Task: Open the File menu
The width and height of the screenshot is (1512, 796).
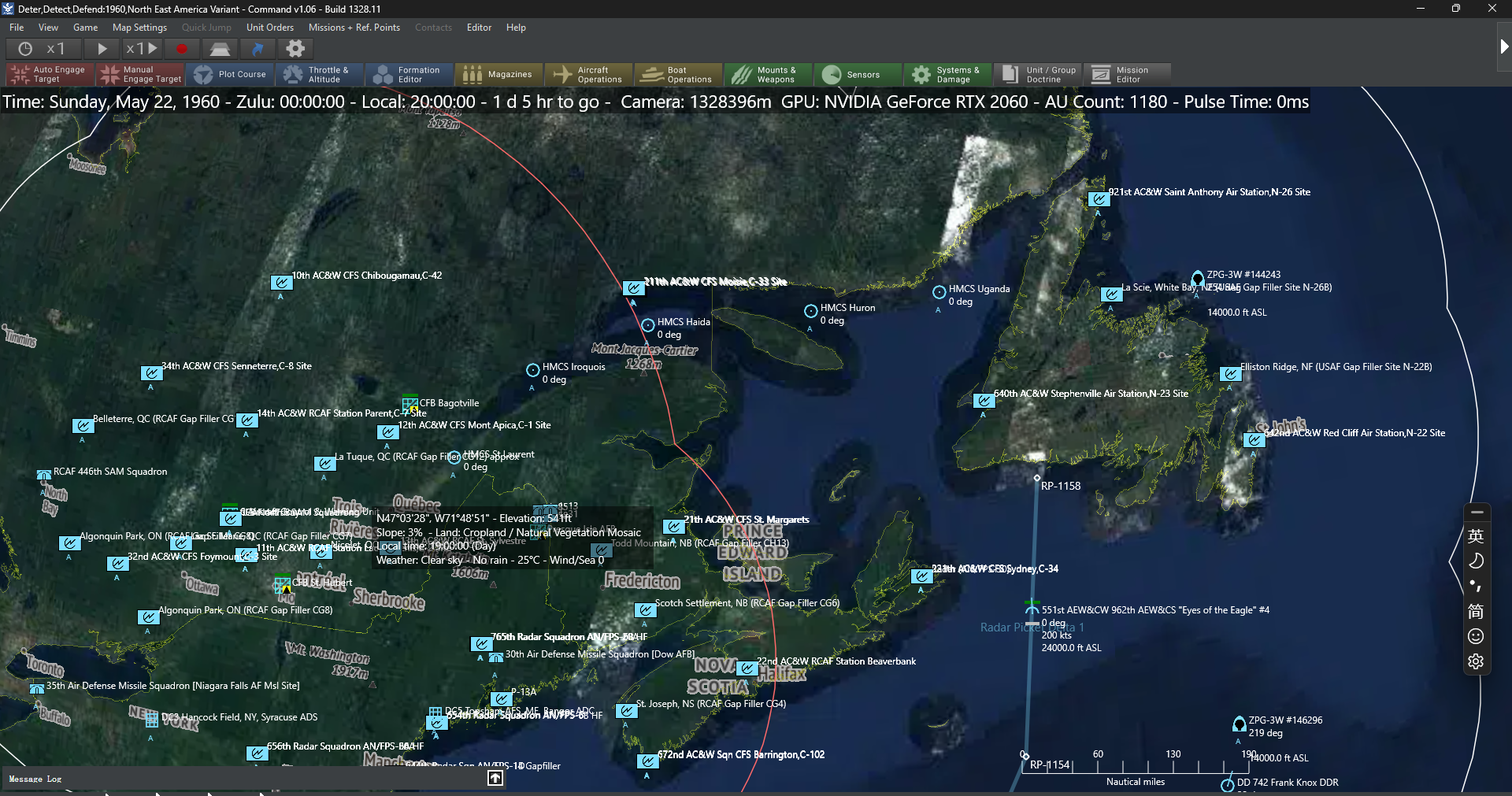Action: pos(17,28)
